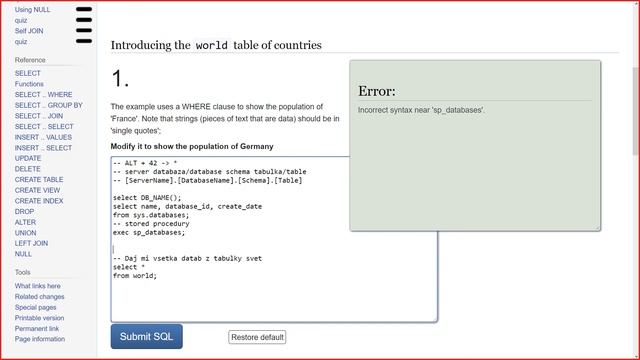Screen dimensions: 640x360
Task: Click the 'from world;' line in editor
Action: pos(135,276)
